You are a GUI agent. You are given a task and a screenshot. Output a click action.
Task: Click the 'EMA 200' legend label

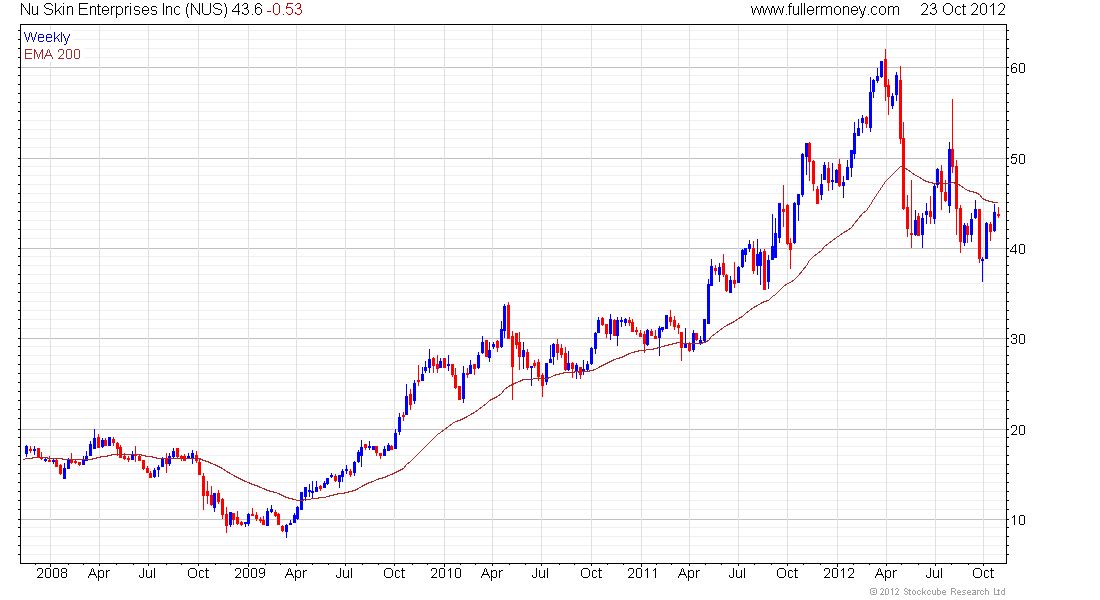click(x=53, y=54)
